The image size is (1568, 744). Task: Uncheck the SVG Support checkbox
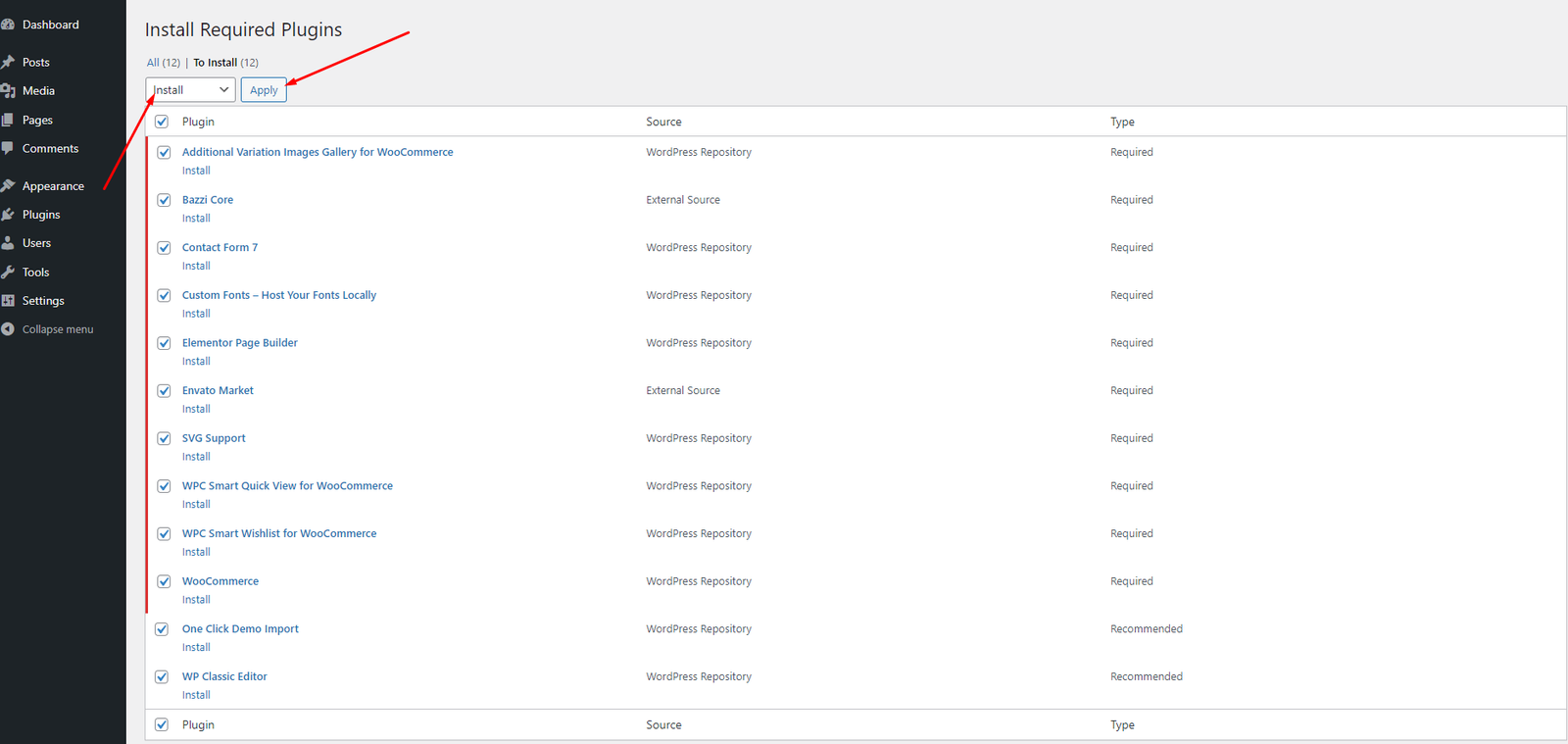click(x=164, y=438)
